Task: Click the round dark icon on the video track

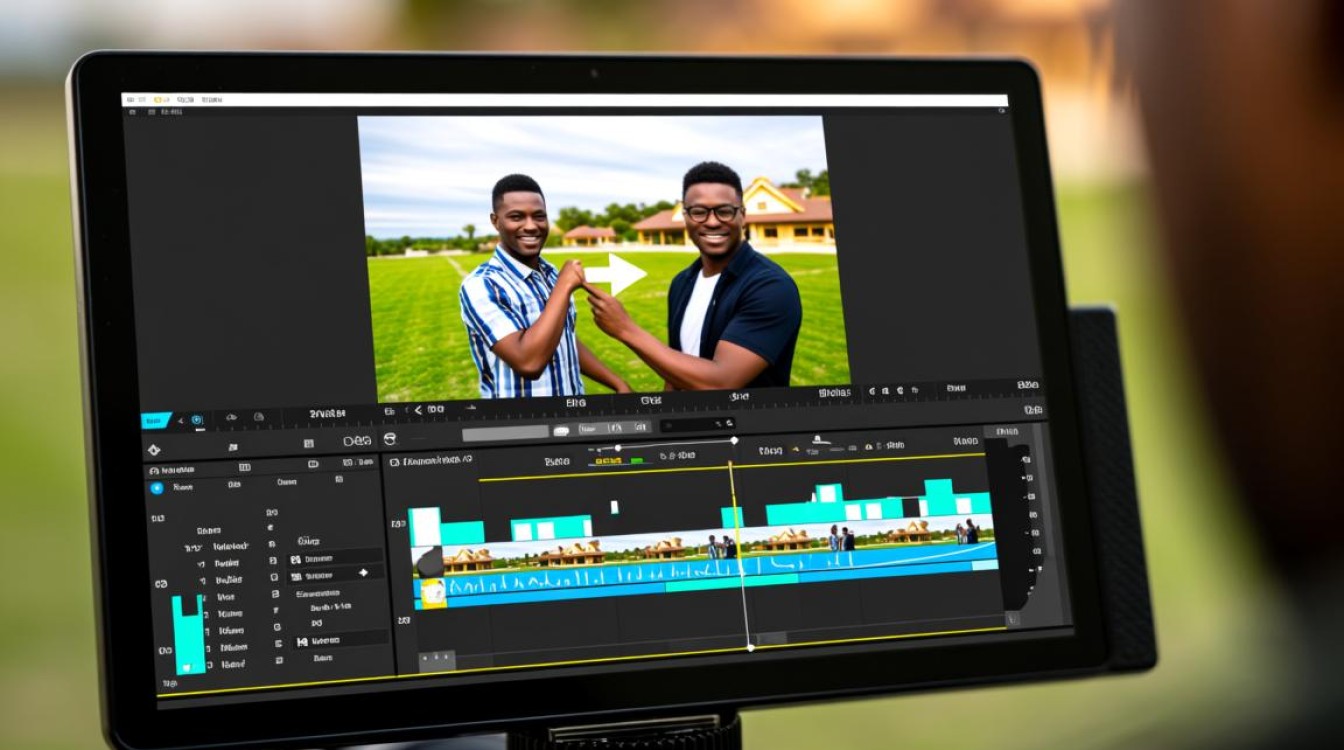Action: (429, 560)
